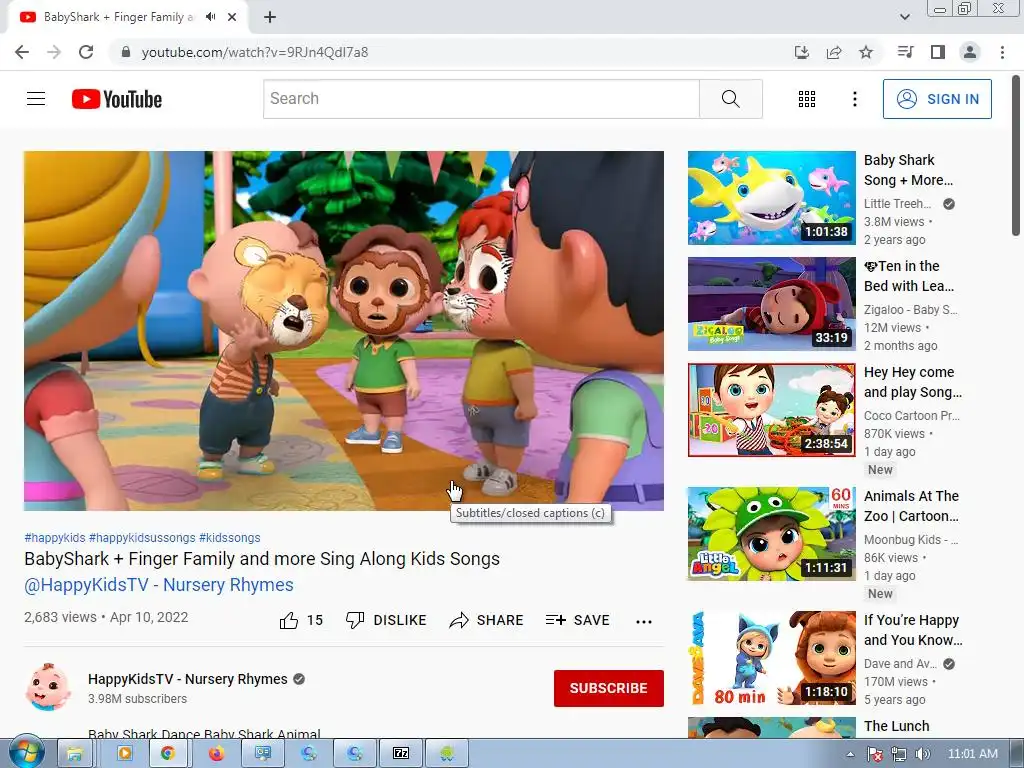
Task: Click the #happykids hashtag
Action: coord(55,537)
